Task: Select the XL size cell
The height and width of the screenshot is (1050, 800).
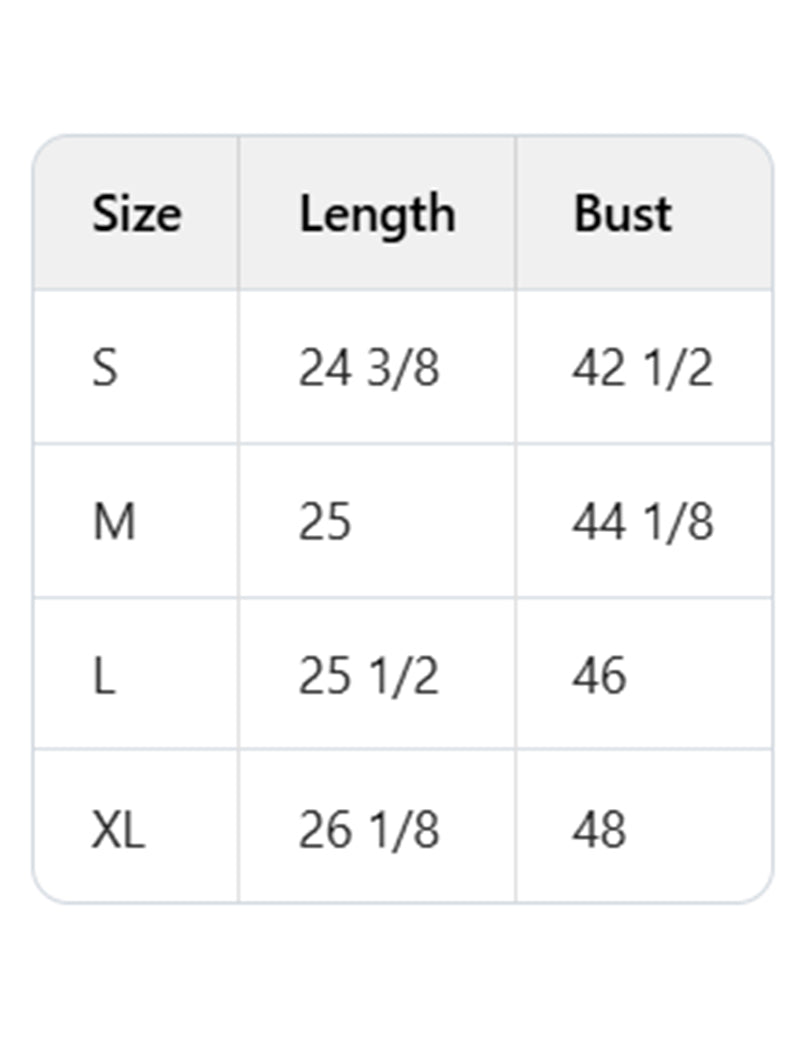Action: tap(118, 830)
